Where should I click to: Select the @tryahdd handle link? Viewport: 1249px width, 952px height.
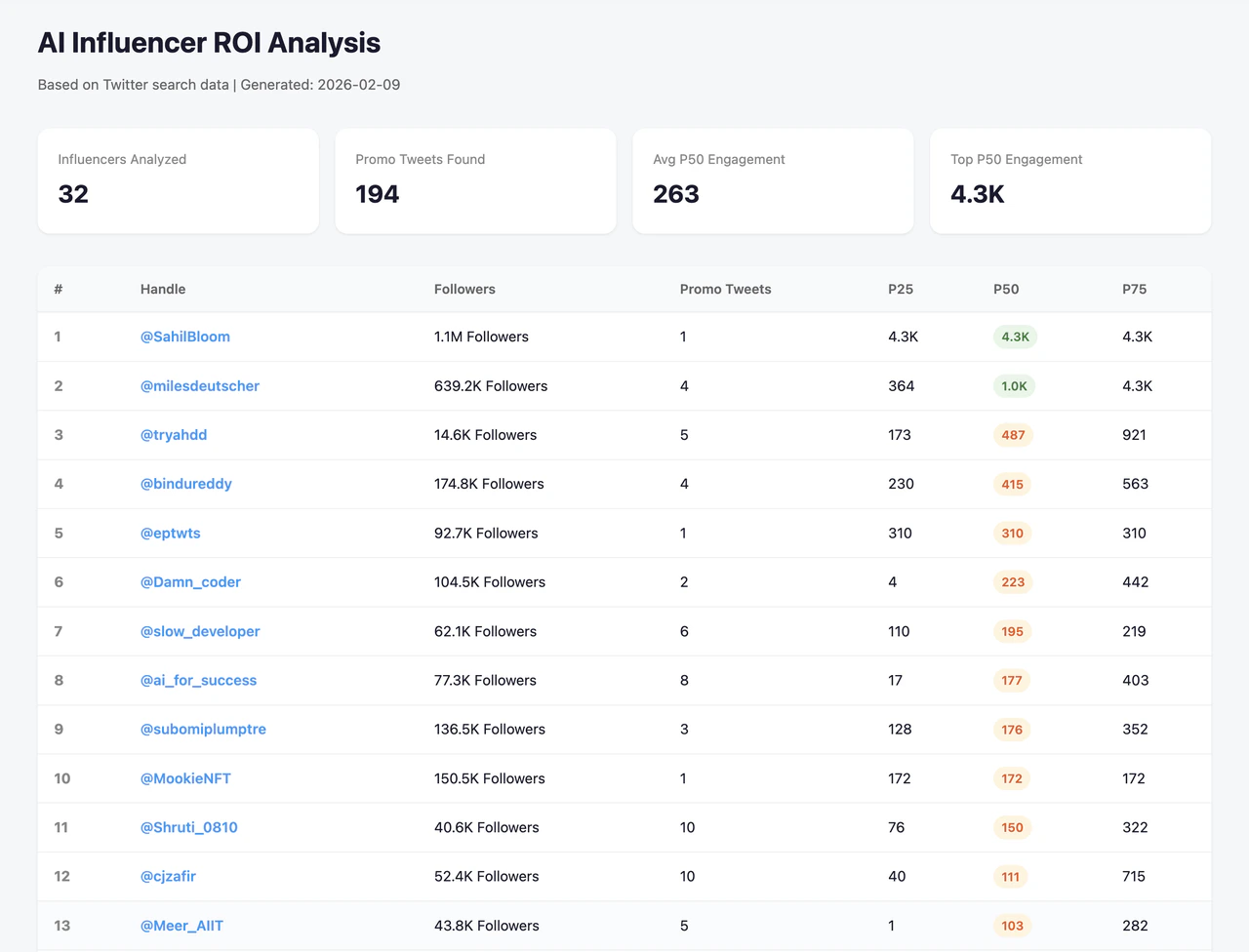pos(174,434)
